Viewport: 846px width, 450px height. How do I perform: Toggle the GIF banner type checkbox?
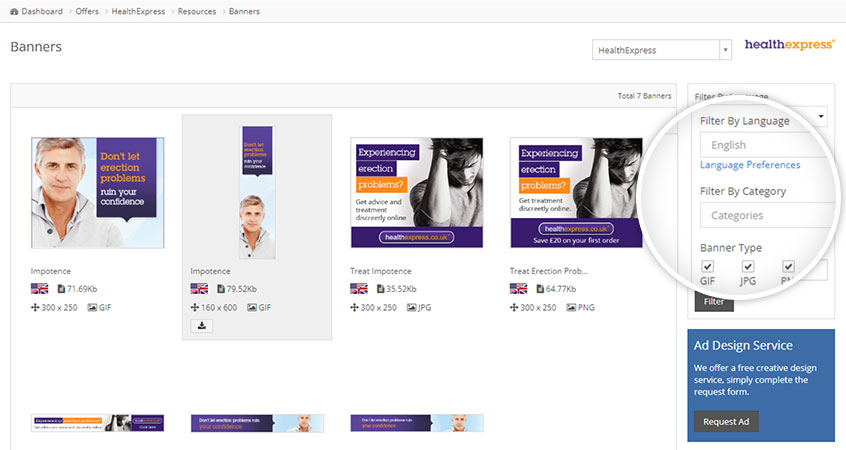(x=707, y=266)
